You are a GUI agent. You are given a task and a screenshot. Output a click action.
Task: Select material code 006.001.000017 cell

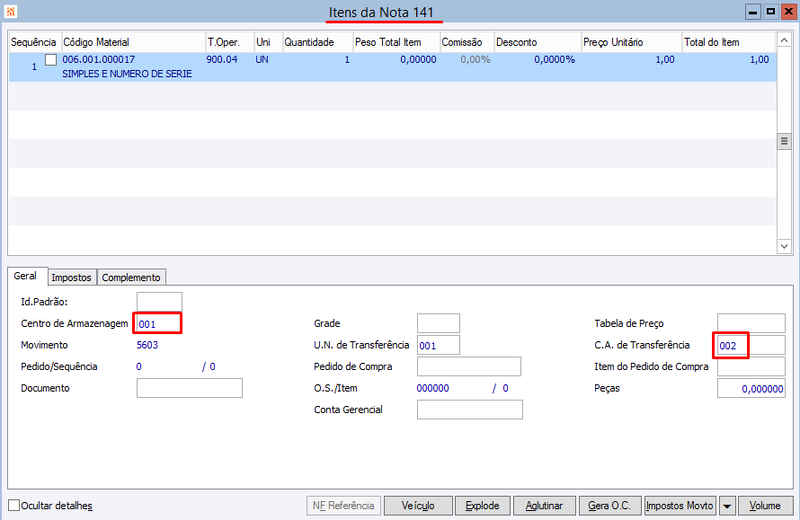pos(98,59)
